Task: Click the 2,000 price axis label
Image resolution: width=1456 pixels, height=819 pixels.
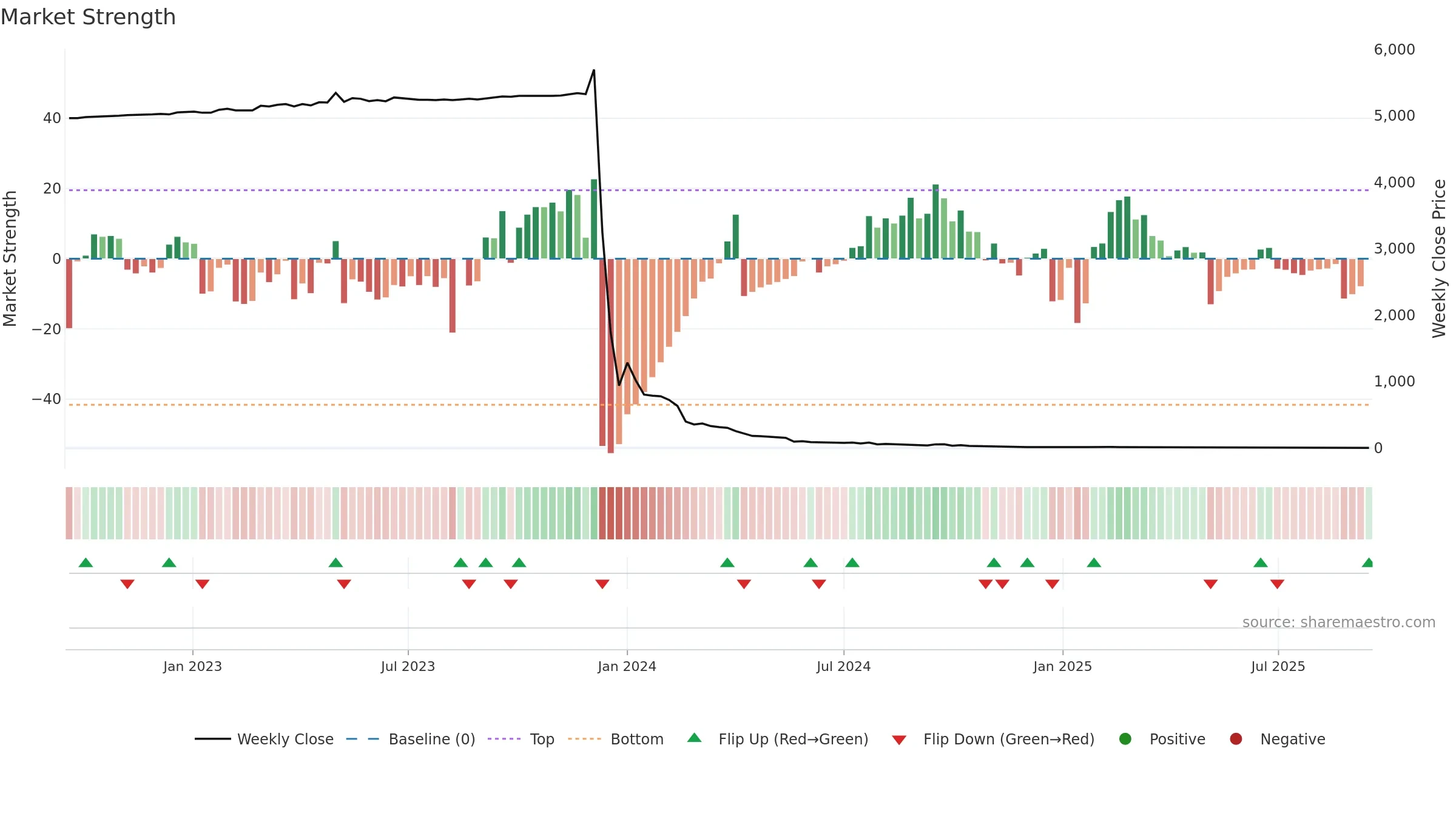Action: click(1394, 315)
